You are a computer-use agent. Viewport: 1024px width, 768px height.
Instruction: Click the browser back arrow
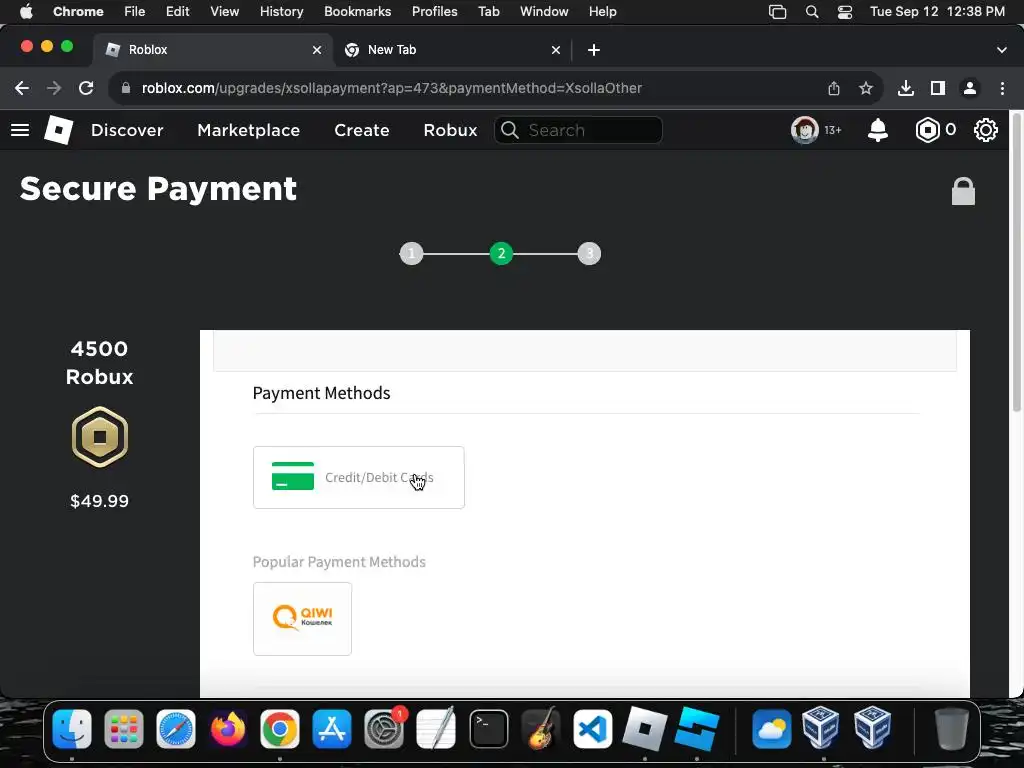(22, 88)
